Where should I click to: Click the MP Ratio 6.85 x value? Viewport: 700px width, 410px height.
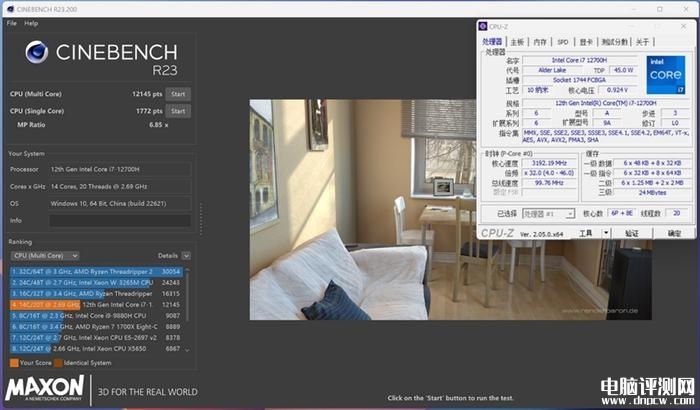159,125
